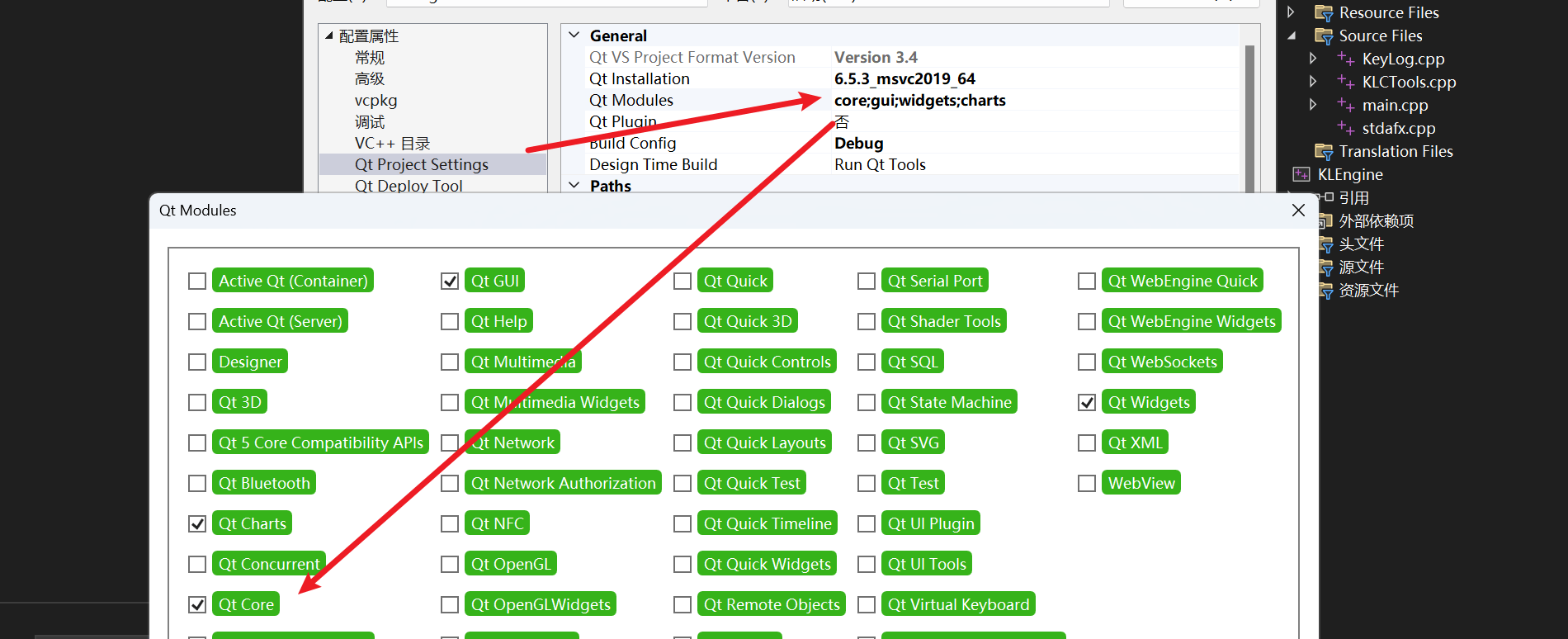The image size is (1568, 639).
Task: Click the 源文件 filter folder icon
Action: click(x=1326, y=267)
